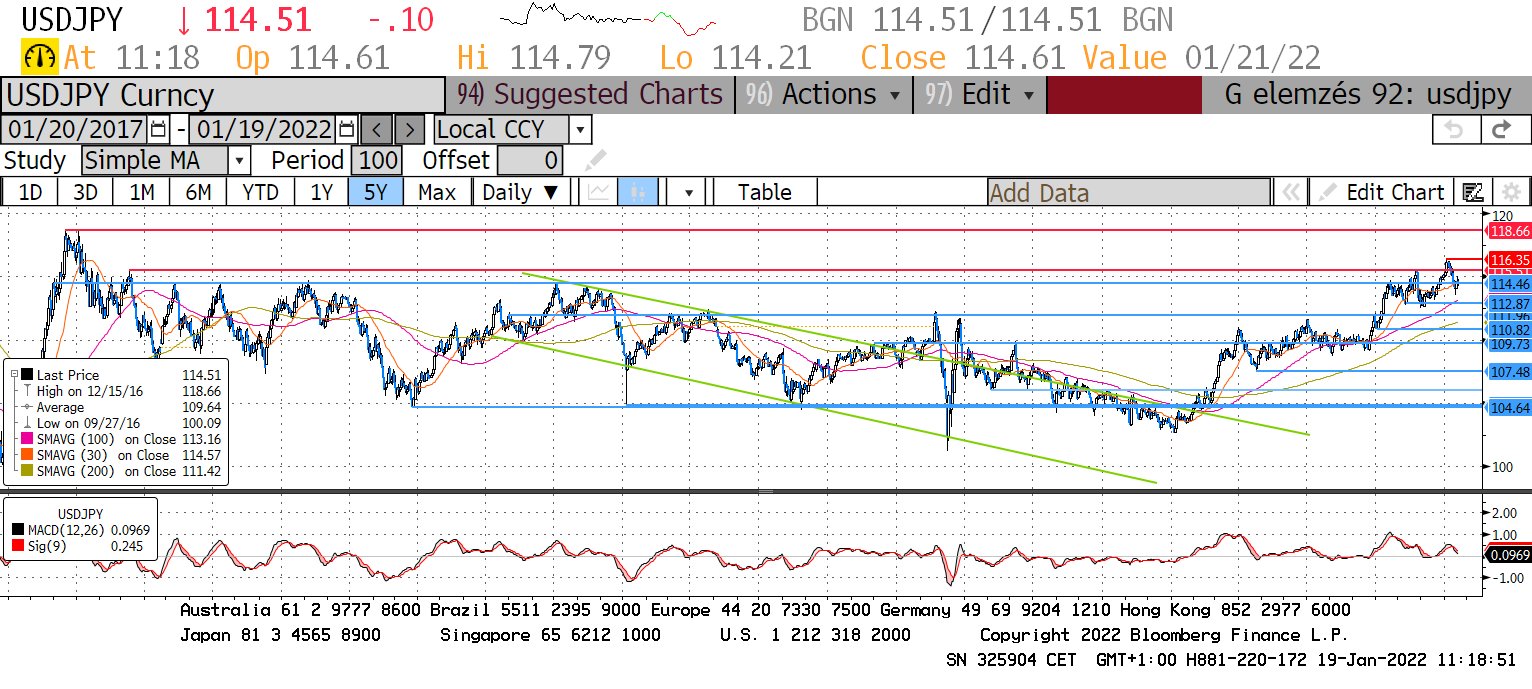Click the 107.48 blue price axis label

point(1510,371)
